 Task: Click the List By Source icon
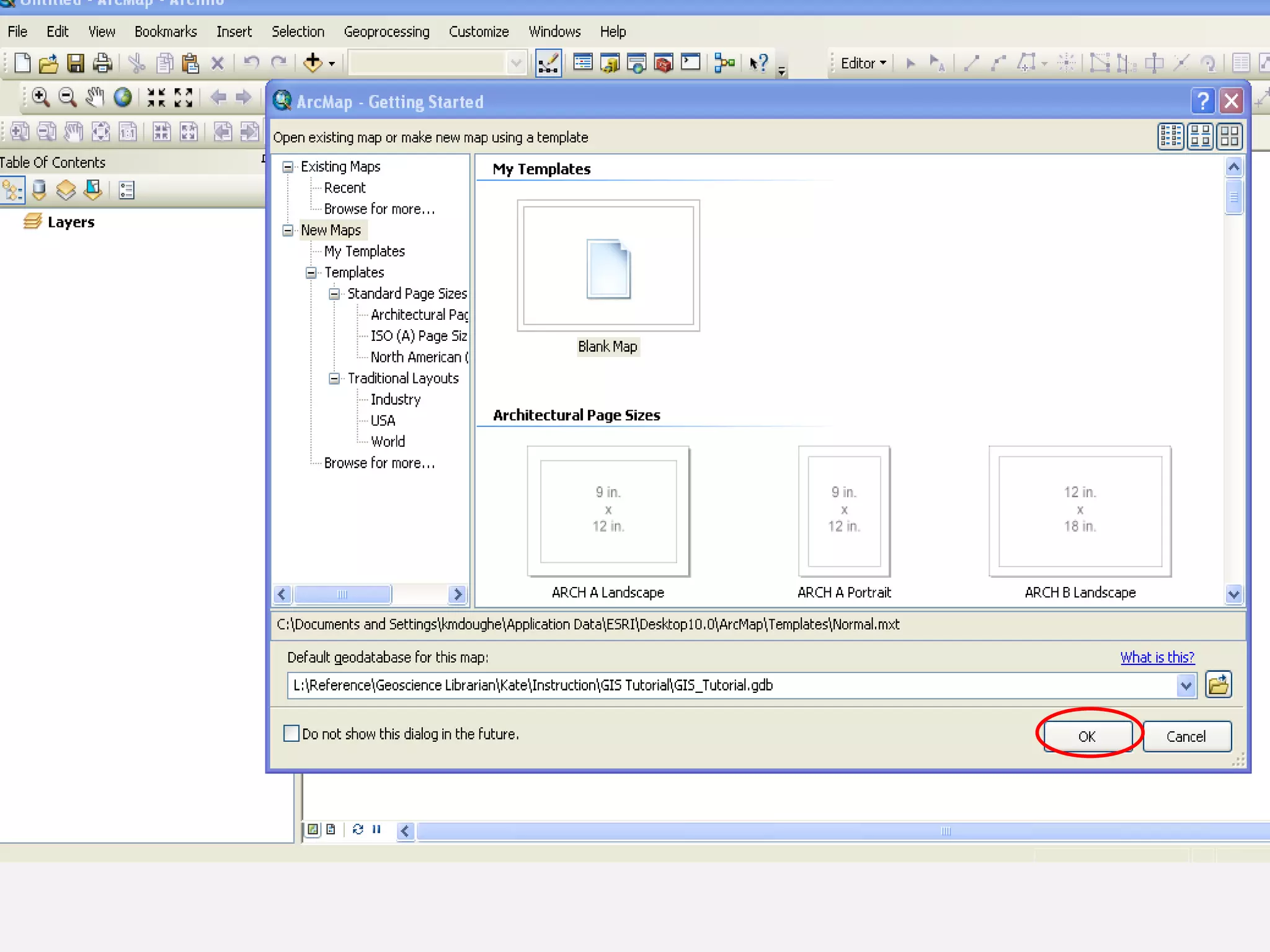tap(39, 190)
